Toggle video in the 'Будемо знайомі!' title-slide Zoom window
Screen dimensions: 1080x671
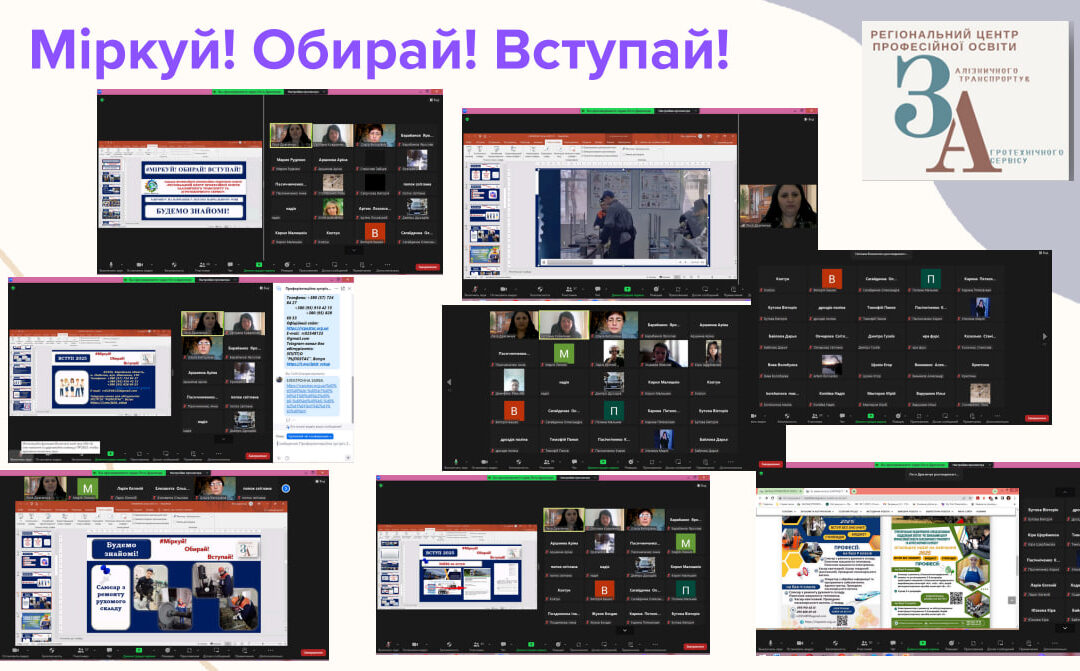pos(140,265)
